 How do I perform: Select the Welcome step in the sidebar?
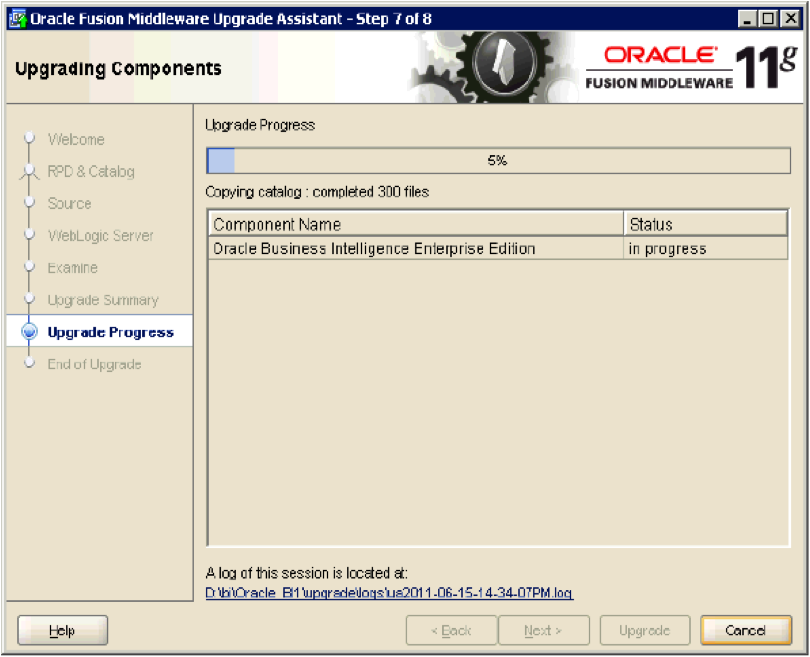pos(76,139)
